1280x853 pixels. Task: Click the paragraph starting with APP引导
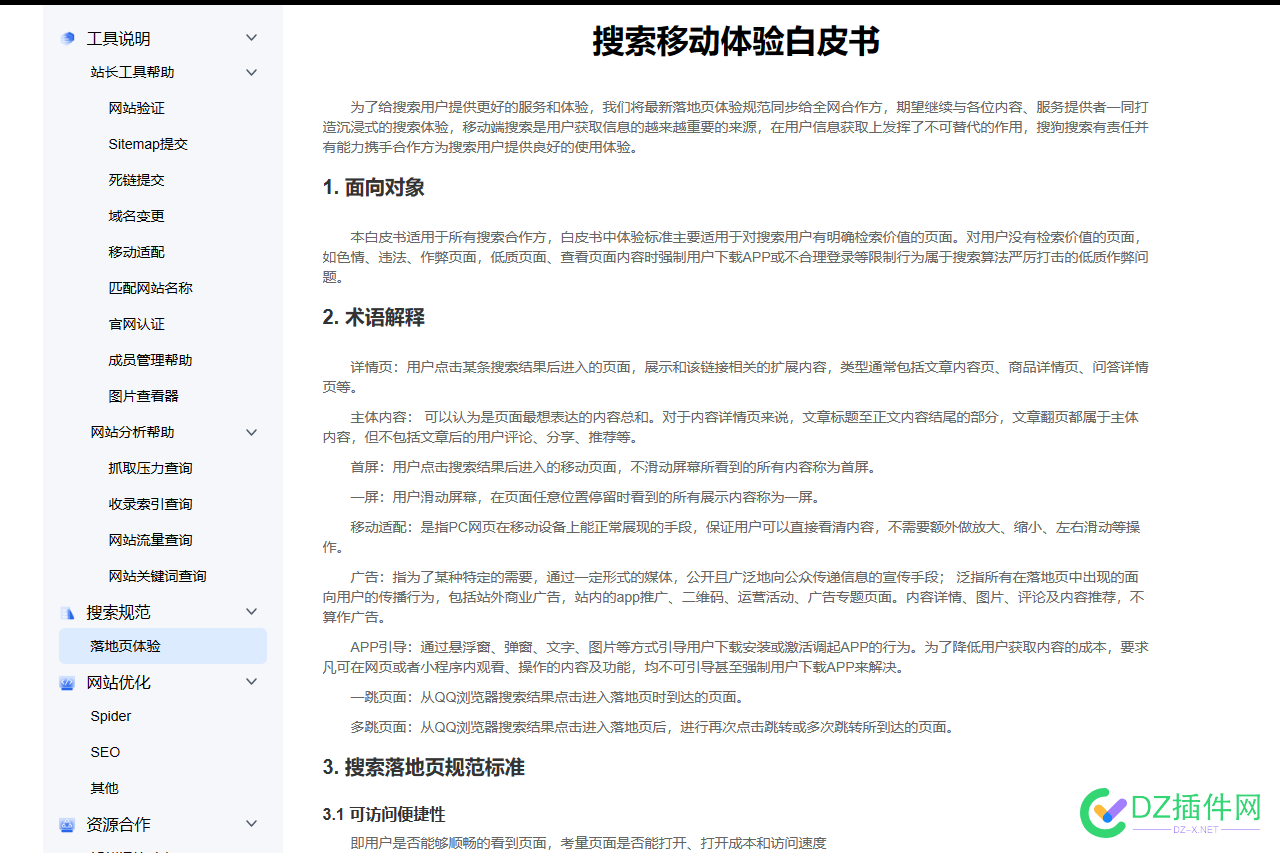(735, 657)
